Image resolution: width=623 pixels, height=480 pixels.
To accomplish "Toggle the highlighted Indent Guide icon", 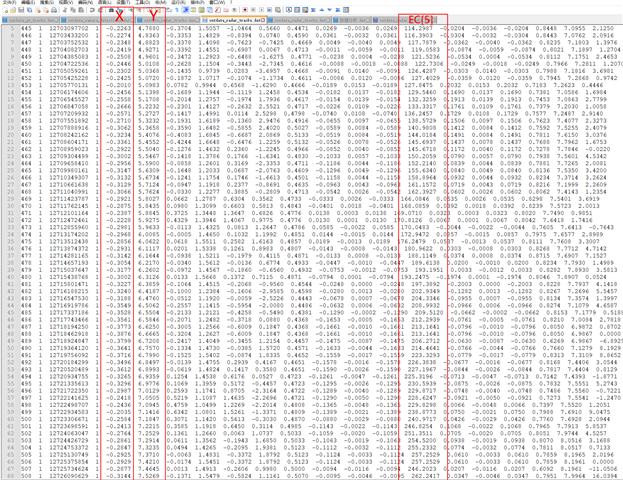I will (186, 10).
